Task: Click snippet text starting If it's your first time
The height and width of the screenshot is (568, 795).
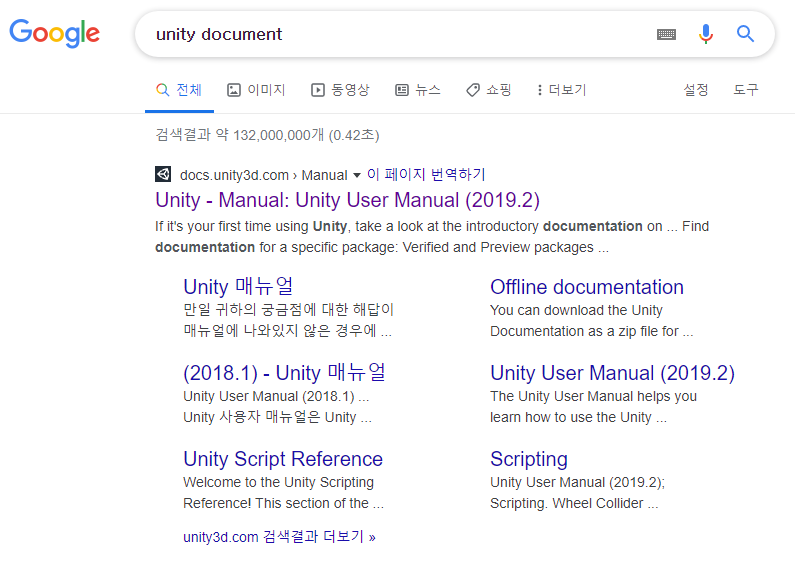Action: click(432, 236)
